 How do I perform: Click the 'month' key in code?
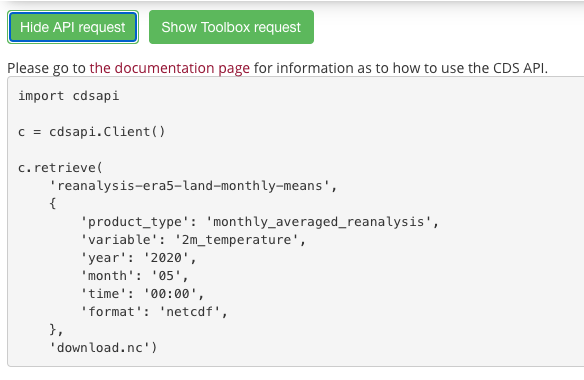(x=108, y=276)
